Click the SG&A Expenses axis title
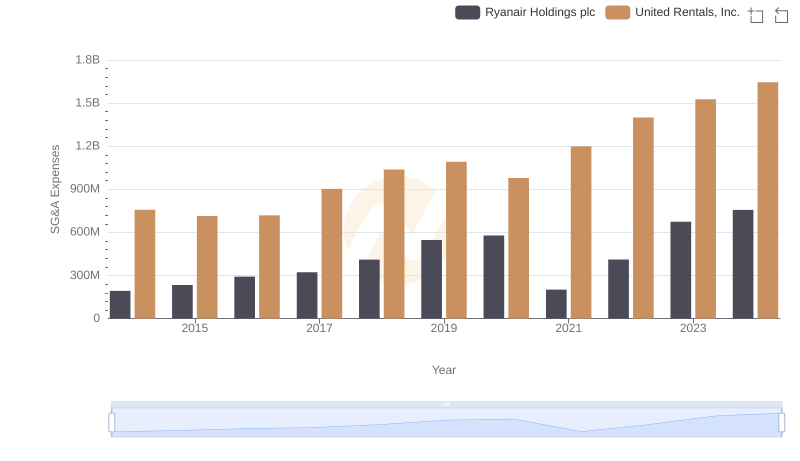This screenshot has width=800, height=461. [x=55, y=189]
